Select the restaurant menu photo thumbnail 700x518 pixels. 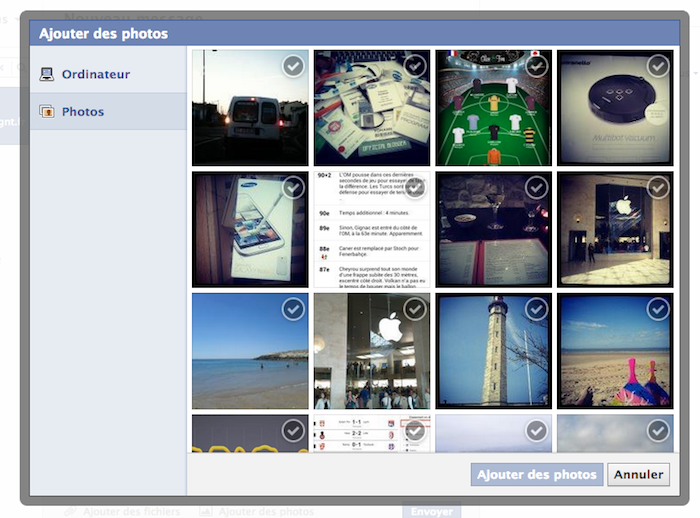493,230
